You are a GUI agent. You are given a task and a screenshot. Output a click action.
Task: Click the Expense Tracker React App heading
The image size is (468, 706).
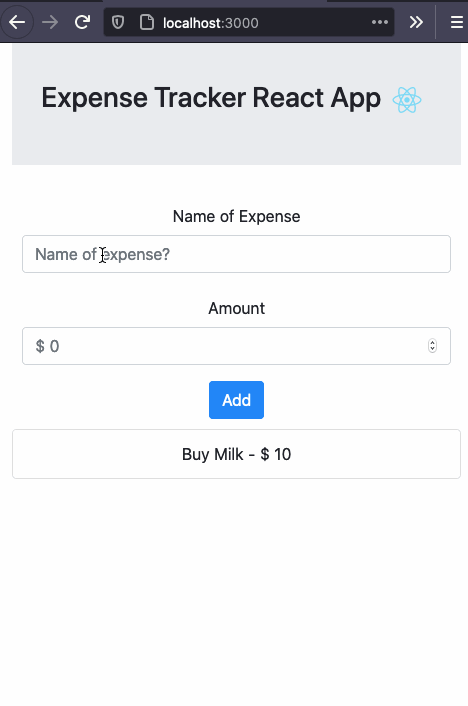[x=211, y=98]
